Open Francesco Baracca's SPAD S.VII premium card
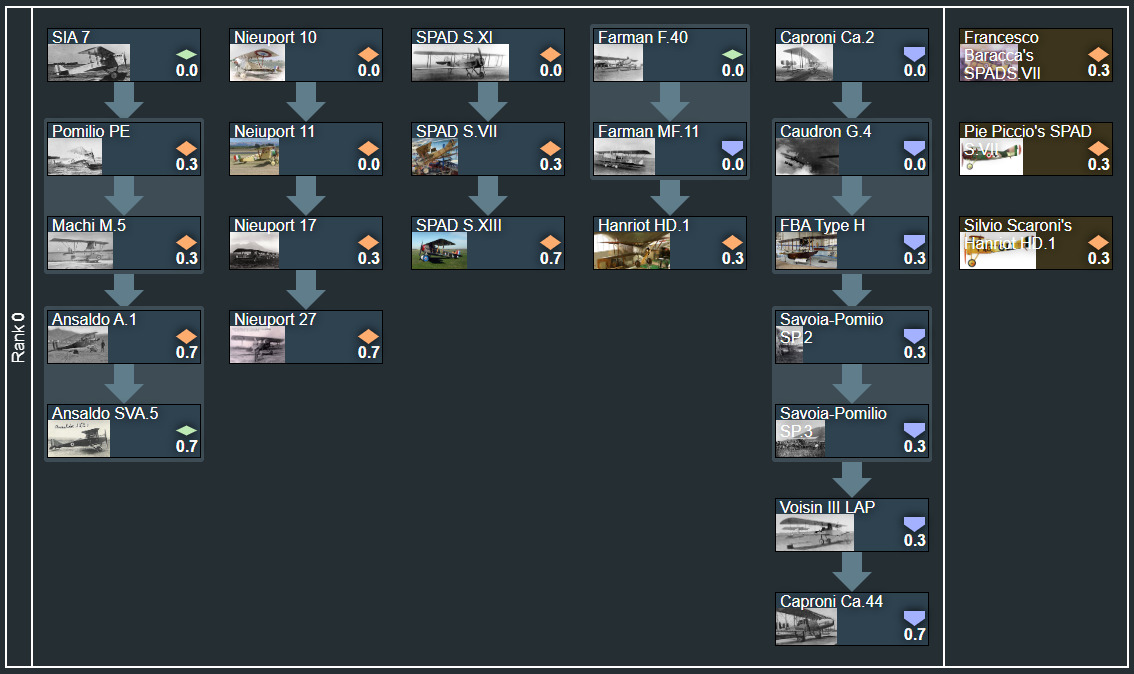Viewport: 1134px width, 674px height. [1035, 55]
